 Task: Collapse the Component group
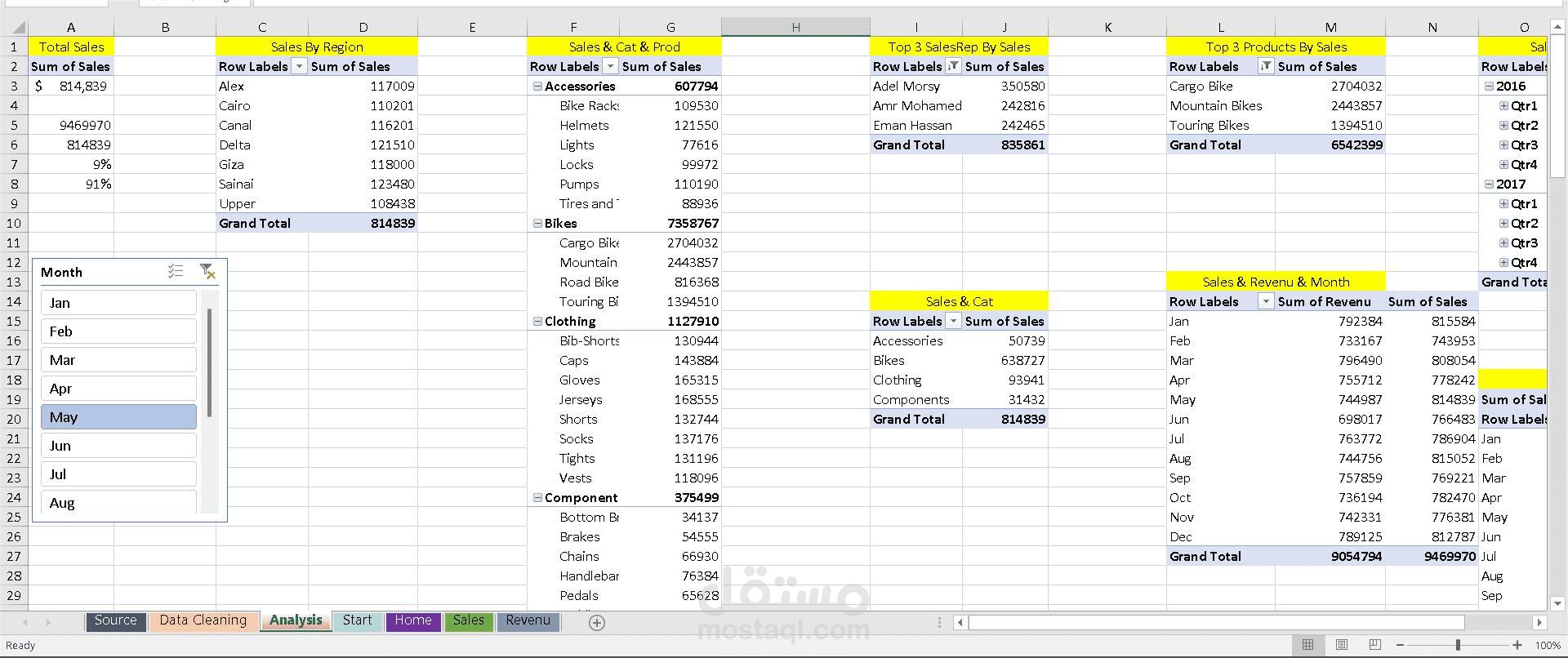pyautogui.click(x=537, y=497)
